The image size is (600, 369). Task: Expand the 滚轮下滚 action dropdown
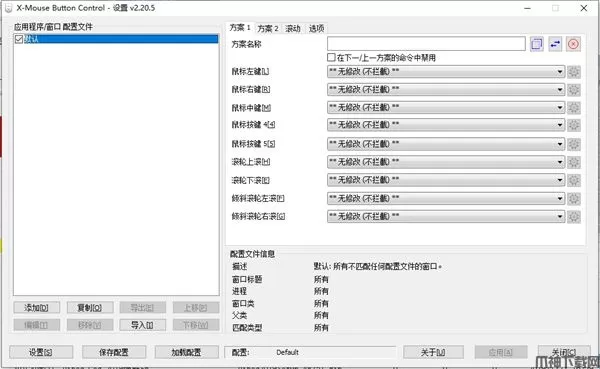[x=446, y=180]
